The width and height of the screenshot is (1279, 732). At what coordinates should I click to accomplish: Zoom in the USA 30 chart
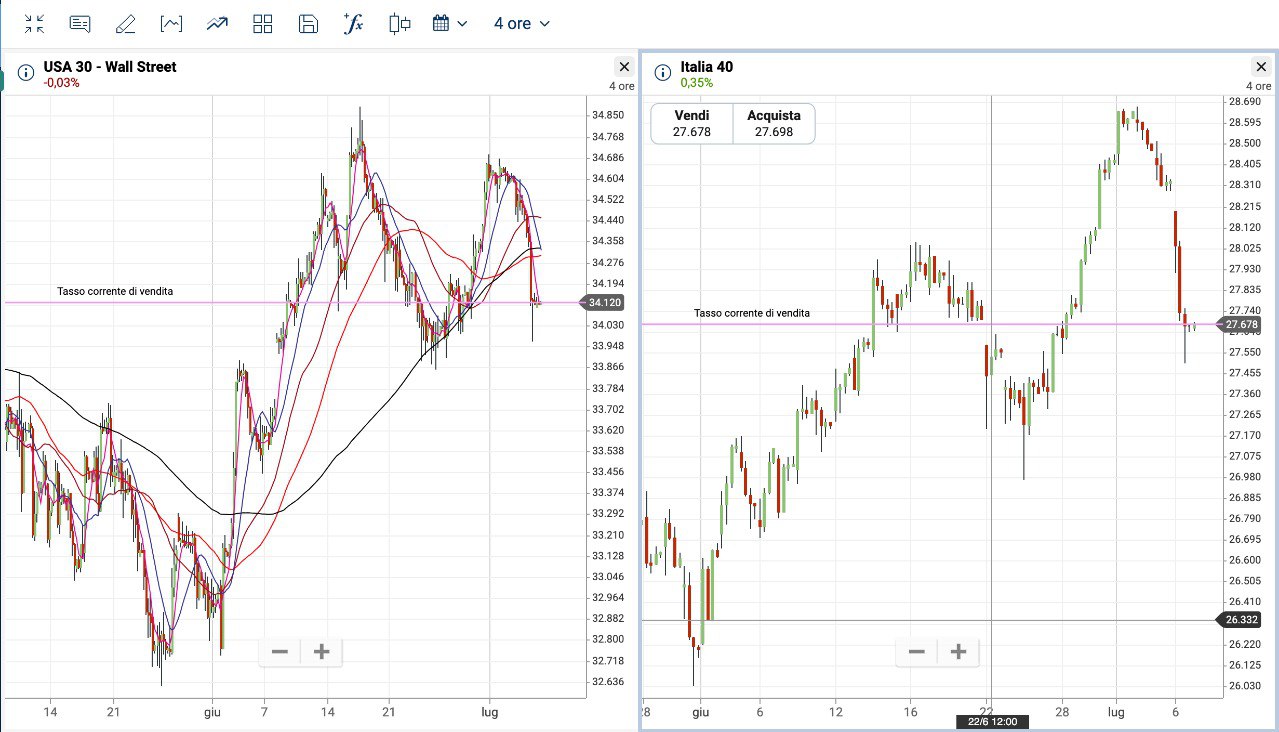[x=321, y=653]
